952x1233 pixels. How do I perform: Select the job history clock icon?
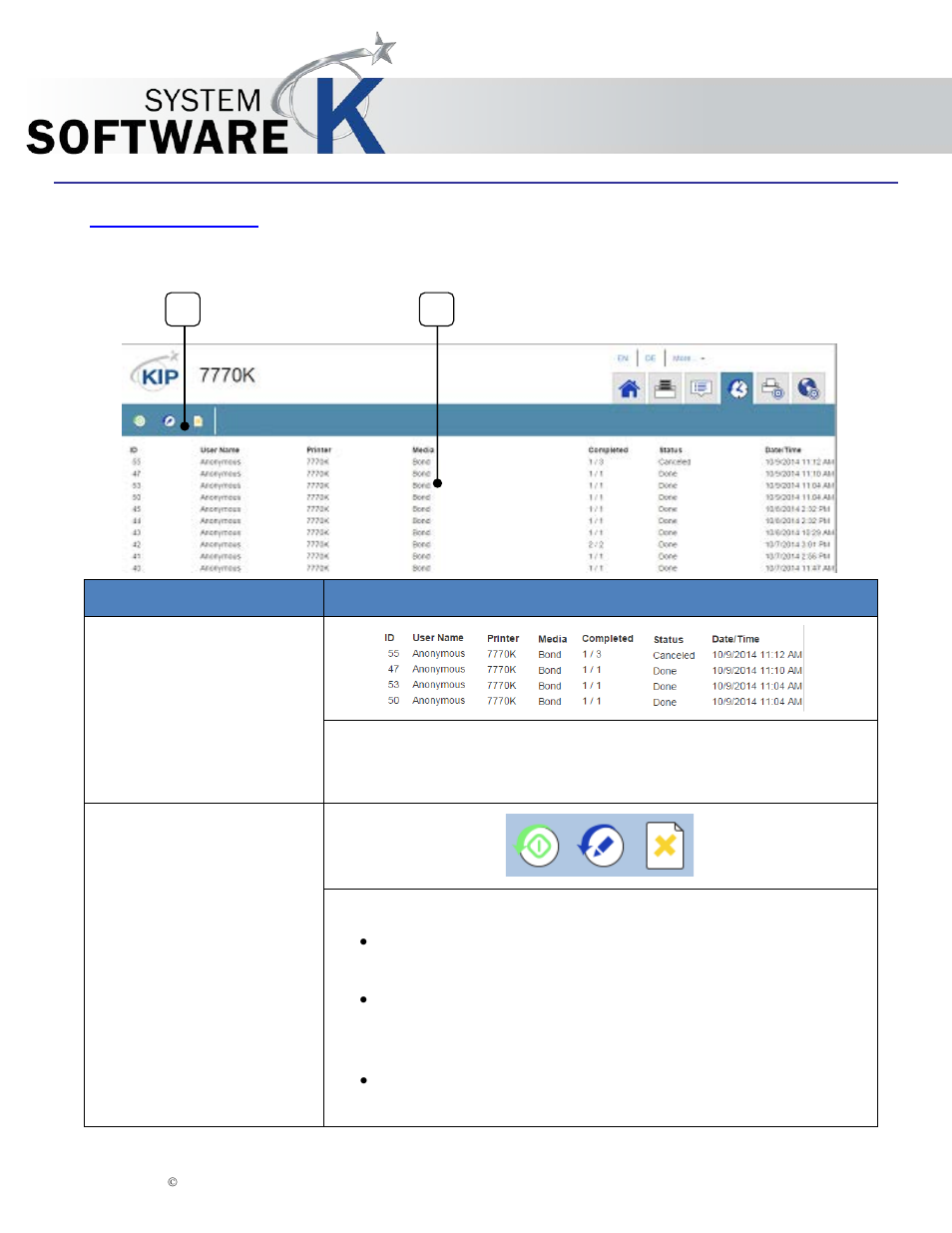tap(737, 388)
